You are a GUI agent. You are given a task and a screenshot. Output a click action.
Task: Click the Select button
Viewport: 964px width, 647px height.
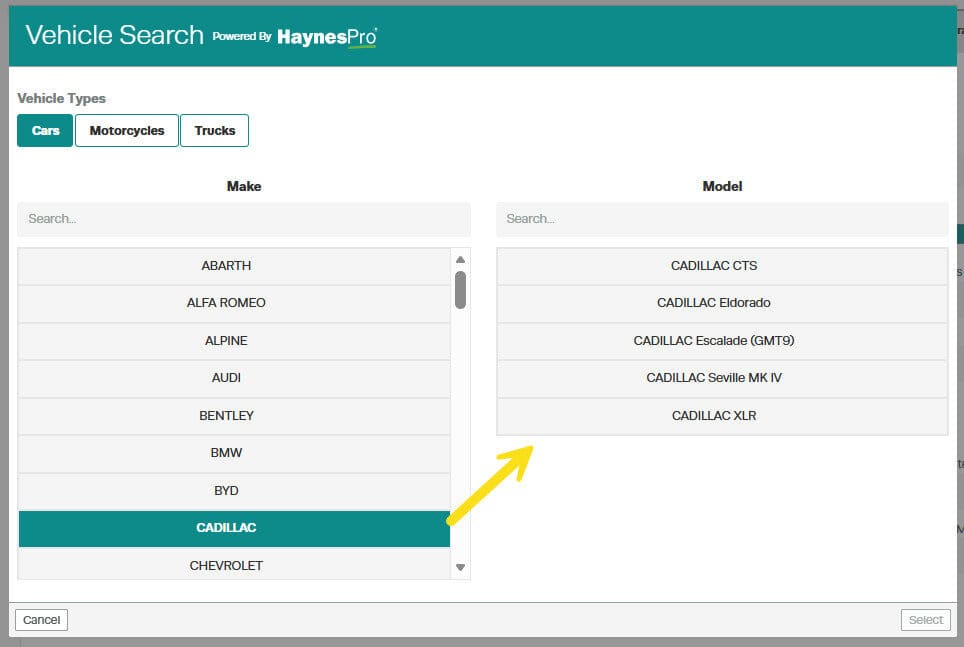pyautogui.click(x=925, y=620)
